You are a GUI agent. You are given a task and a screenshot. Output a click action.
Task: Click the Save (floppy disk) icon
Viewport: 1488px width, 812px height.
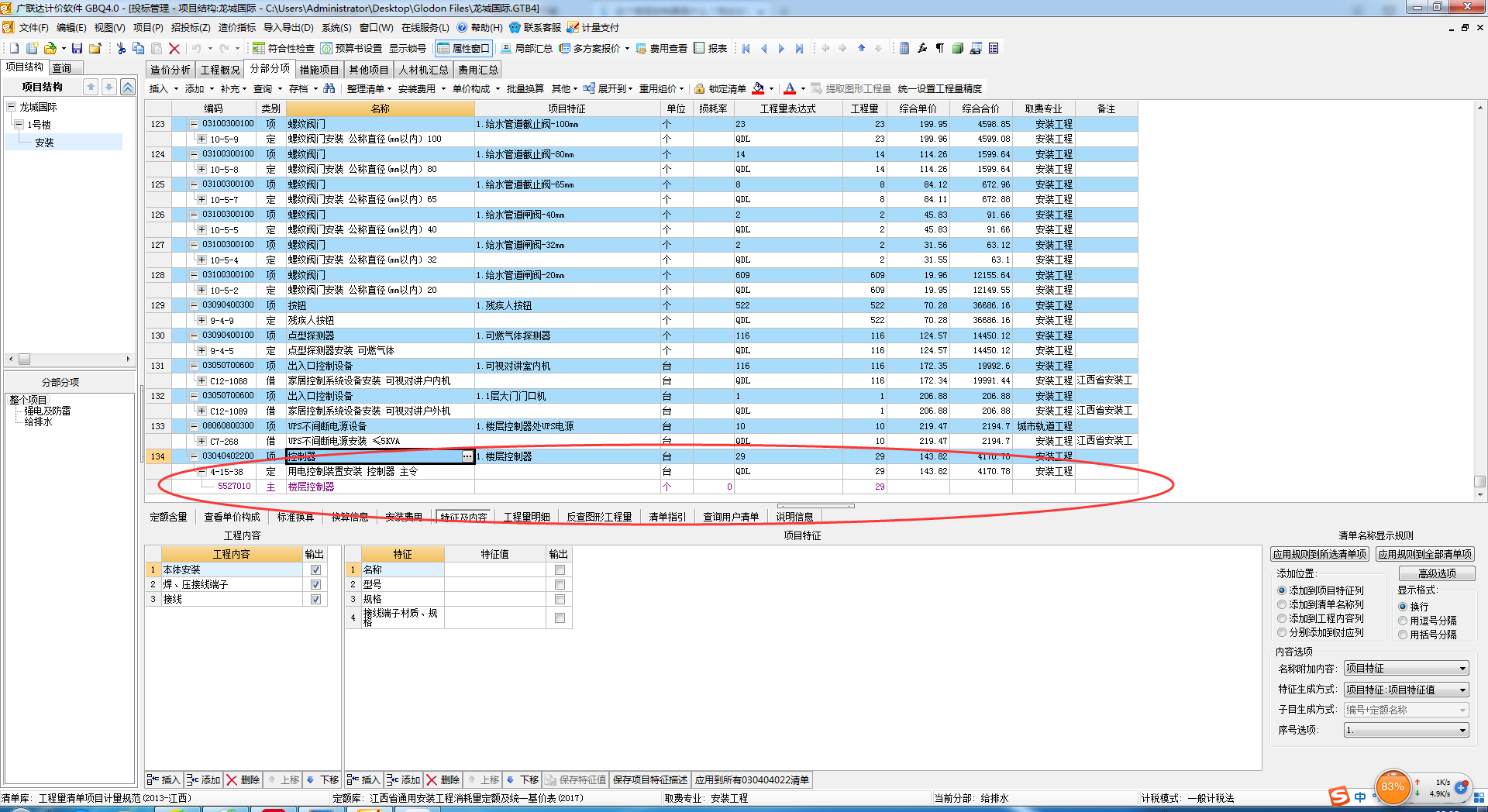pos(77,48)
